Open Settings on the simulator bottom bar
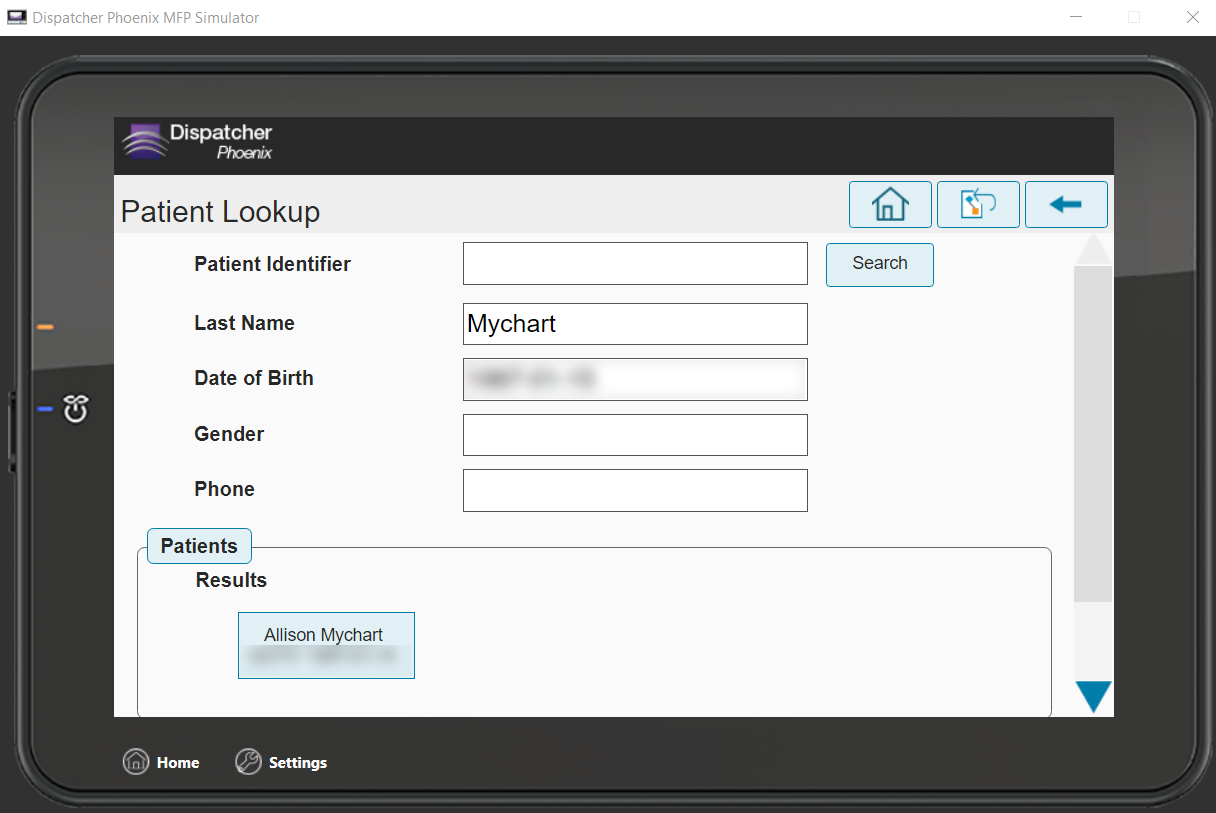This screenshot has height=813, width=1216. click(281, 762)
